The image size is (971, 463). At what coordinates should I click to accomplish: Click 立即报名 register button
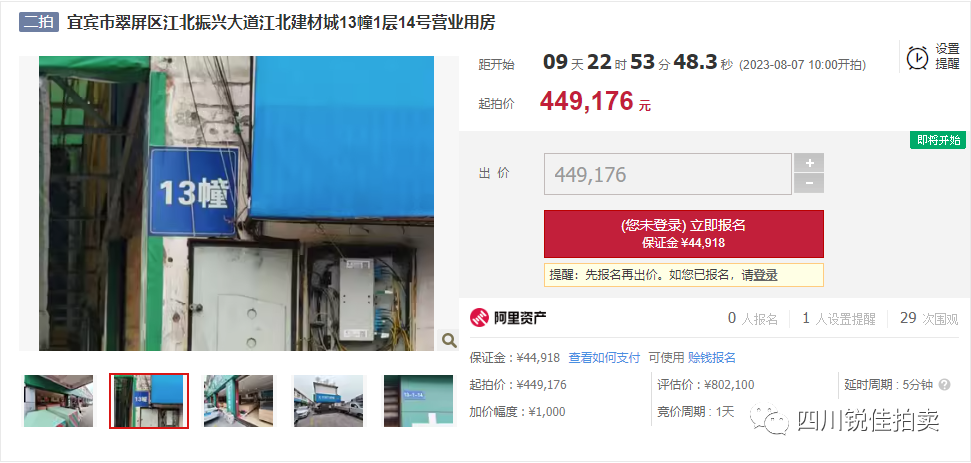[x=684, y=234]
